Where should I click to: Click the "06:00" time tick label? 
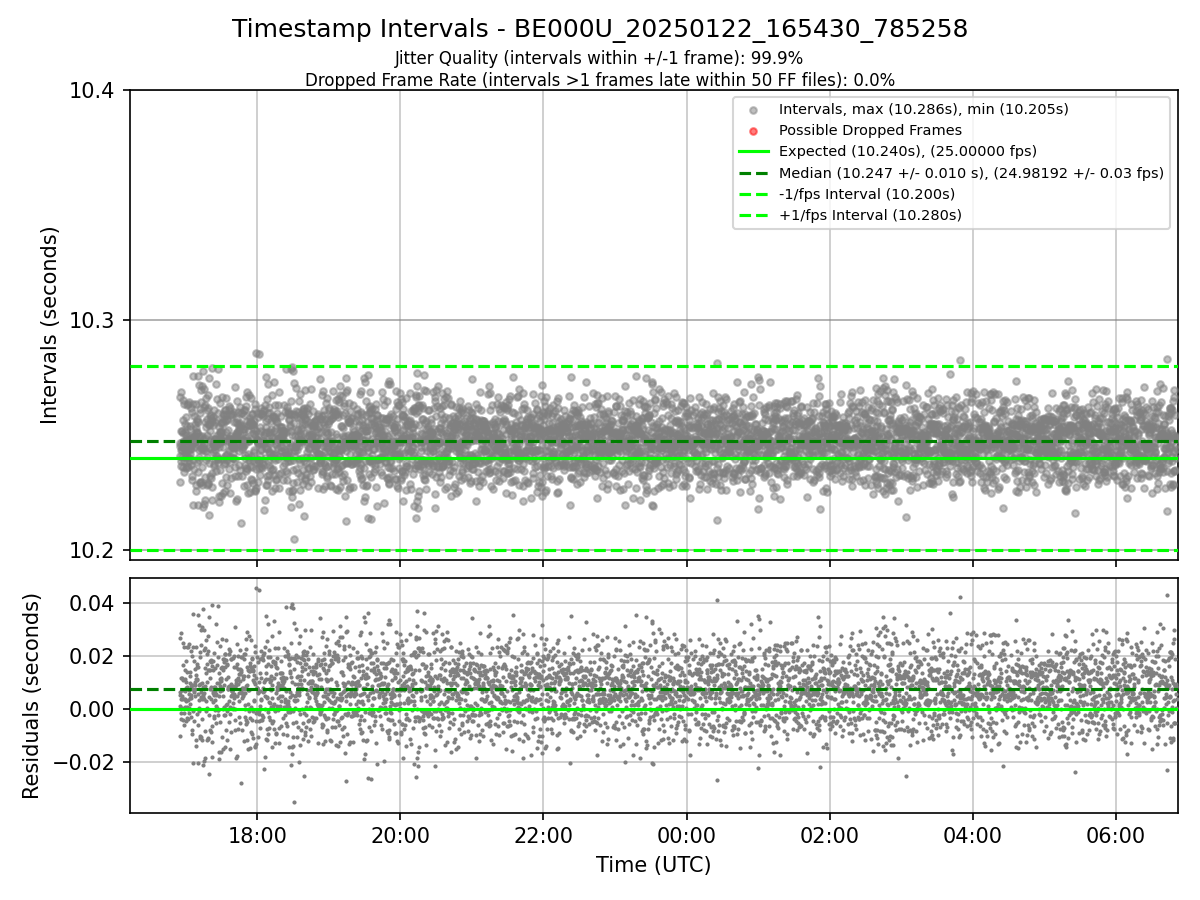coord(1115,835)
